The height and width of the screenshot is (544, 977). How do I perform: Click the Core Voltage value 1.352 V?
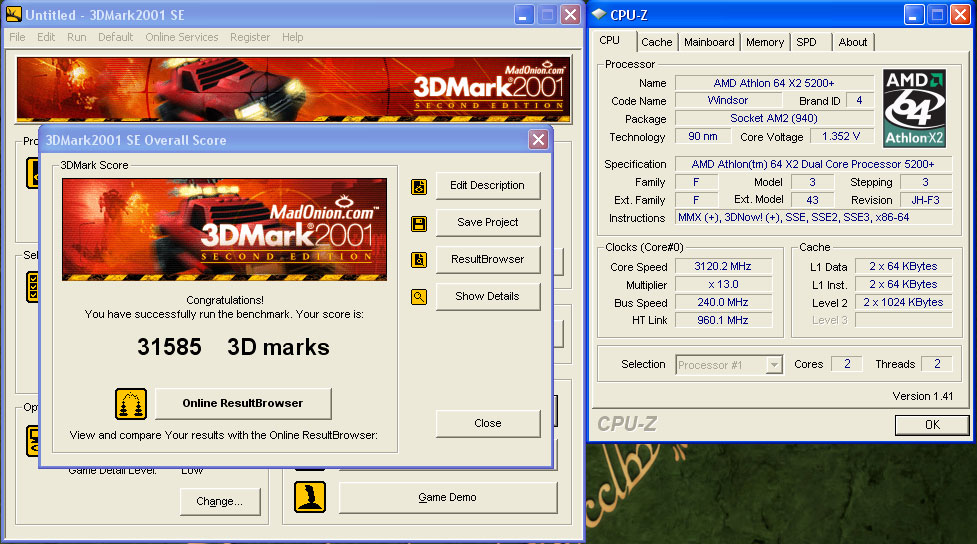tap(841, 136)
